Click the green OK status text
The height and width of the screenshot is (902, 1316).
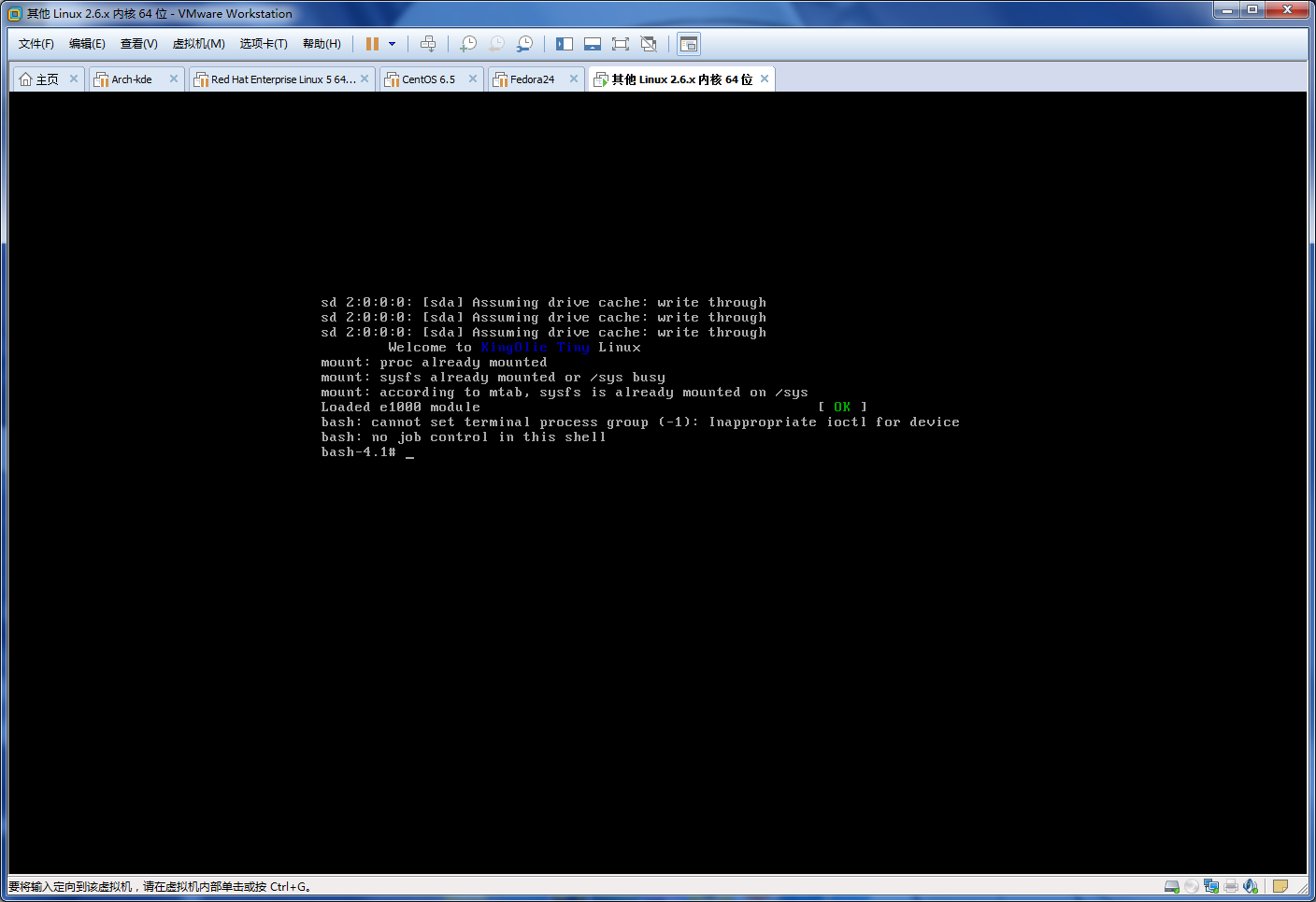coord(842,408)
